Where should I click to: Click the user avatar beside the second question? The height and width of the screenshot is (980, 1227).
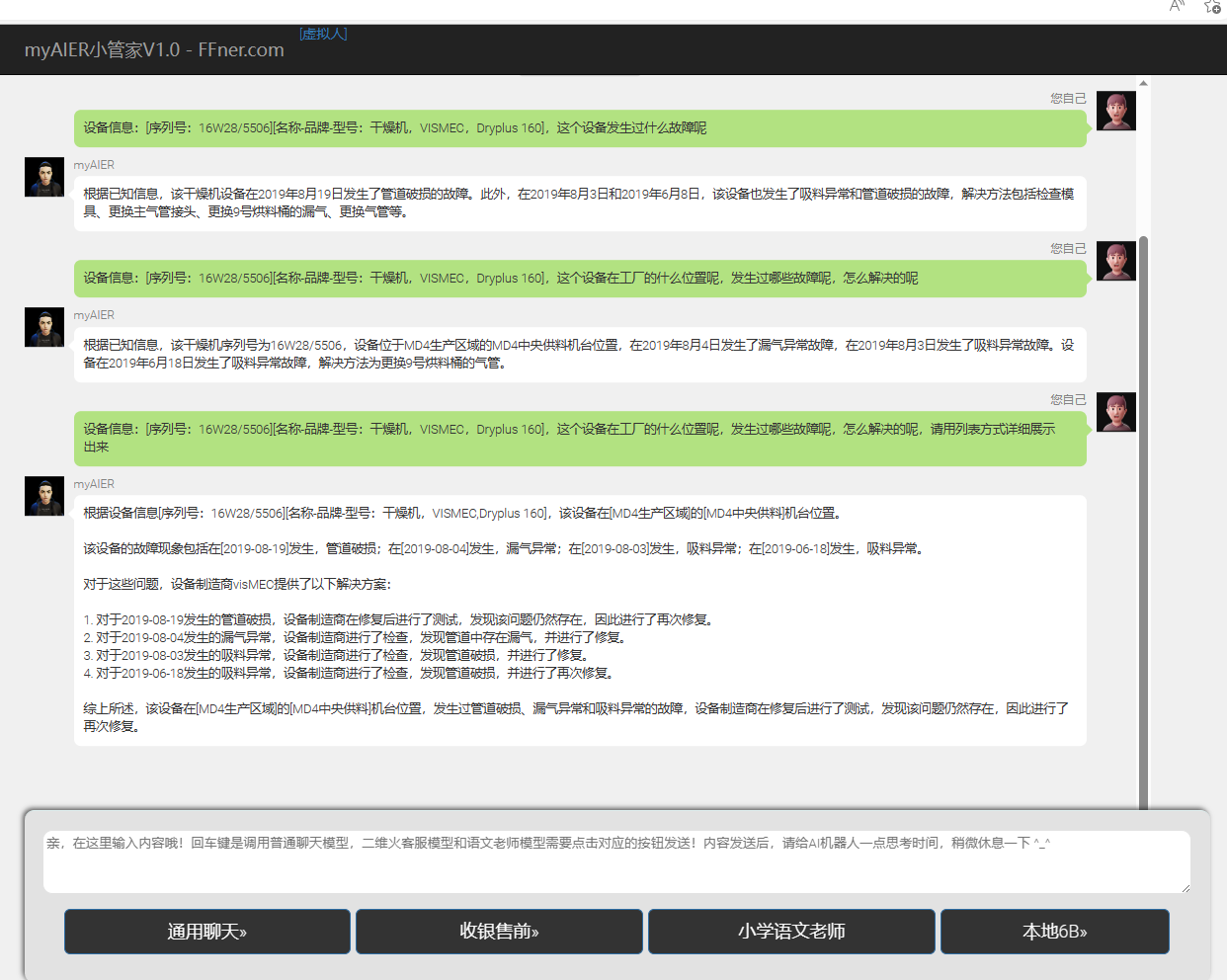(1115, 261)
